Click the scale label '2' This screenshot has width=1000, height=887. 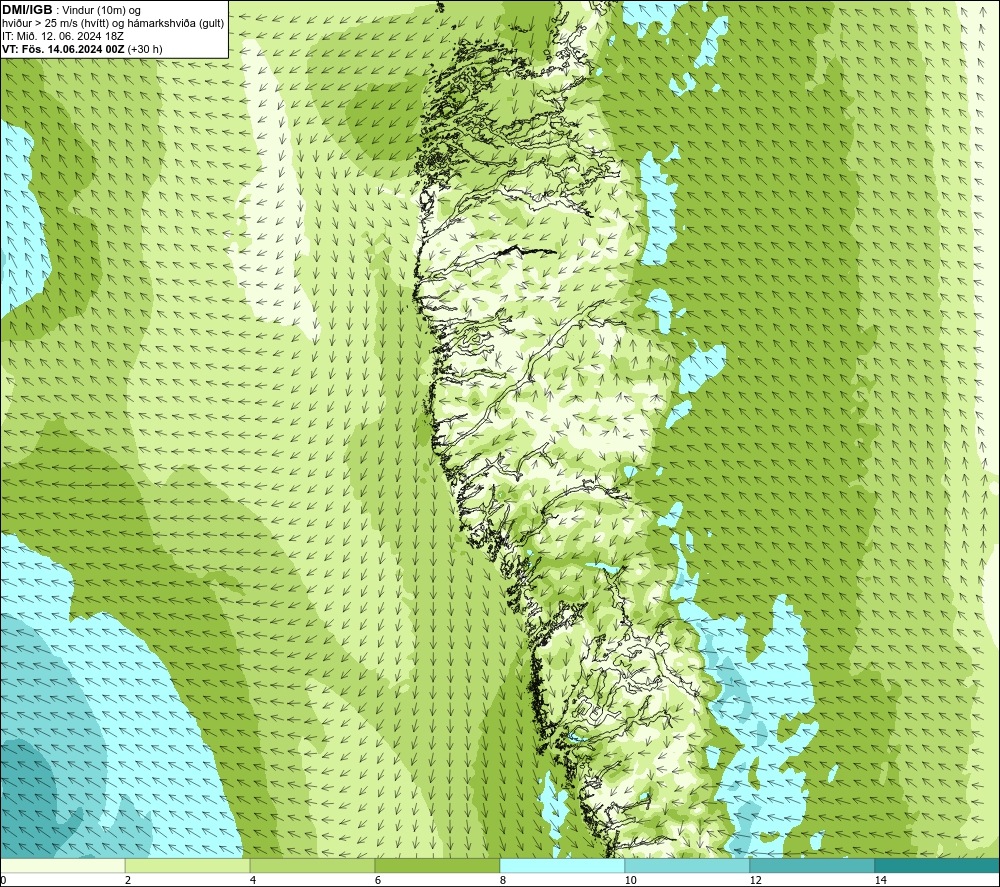(128, 880)
